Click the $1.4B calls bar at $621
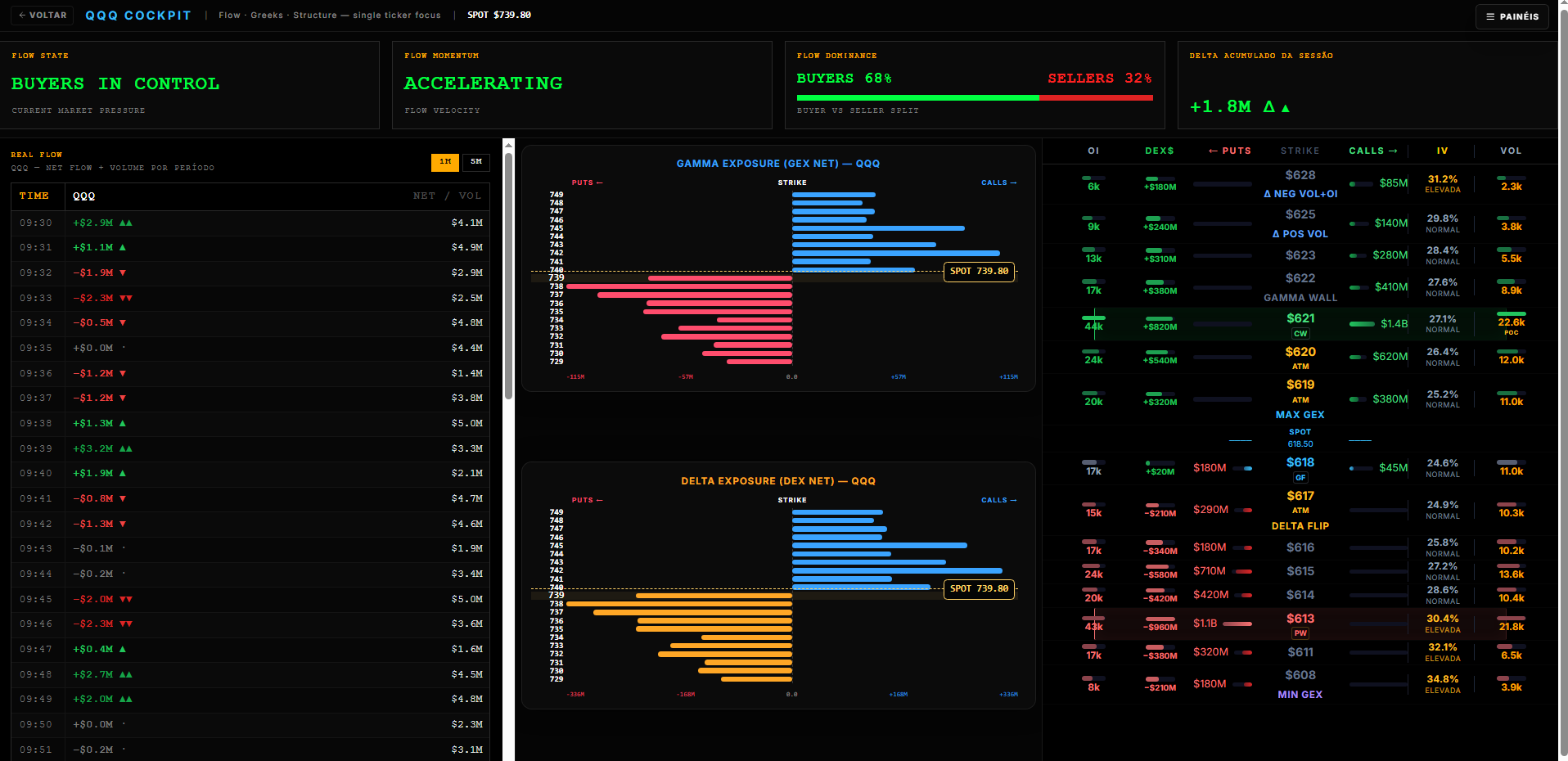 1362,324
